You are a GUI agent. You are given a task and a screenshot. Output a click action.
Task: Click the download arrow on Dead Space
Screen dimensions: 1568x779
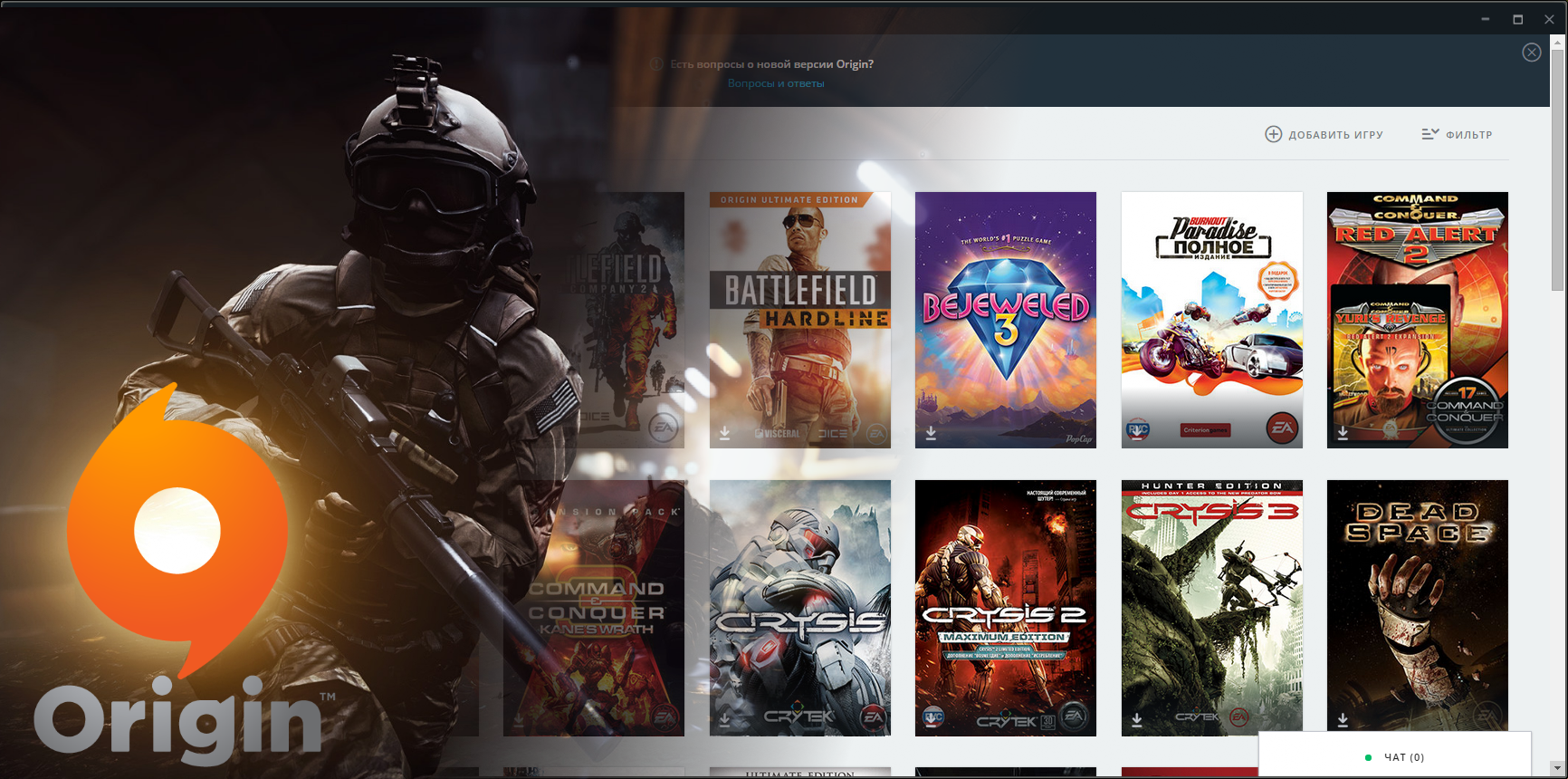1343,720
